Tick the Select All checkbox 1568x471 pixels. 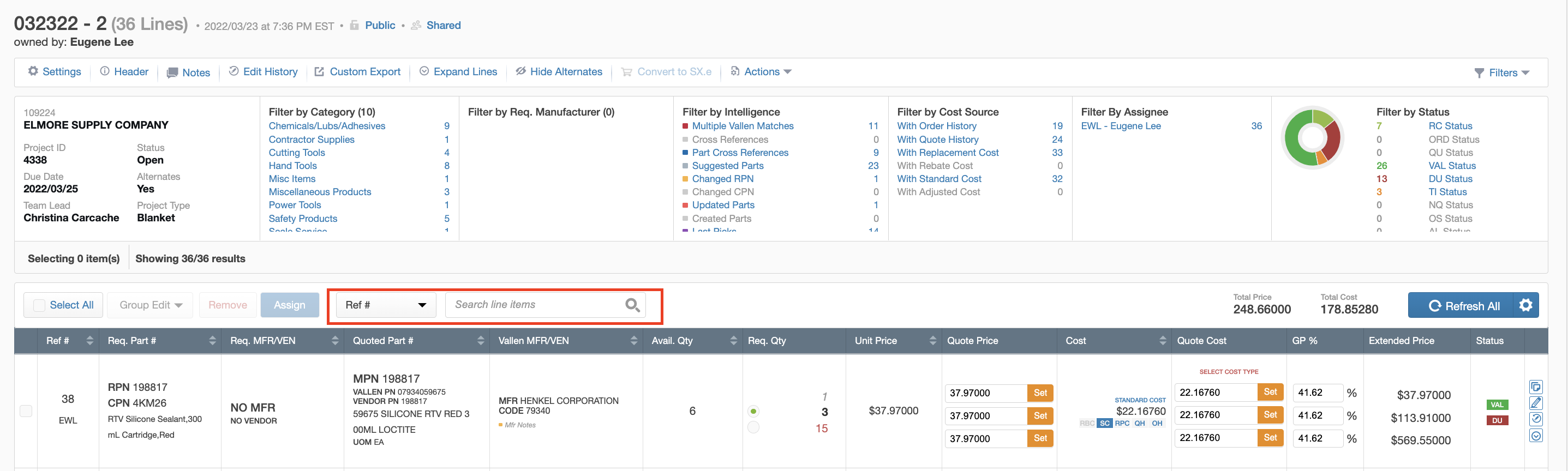pos(40,305)
